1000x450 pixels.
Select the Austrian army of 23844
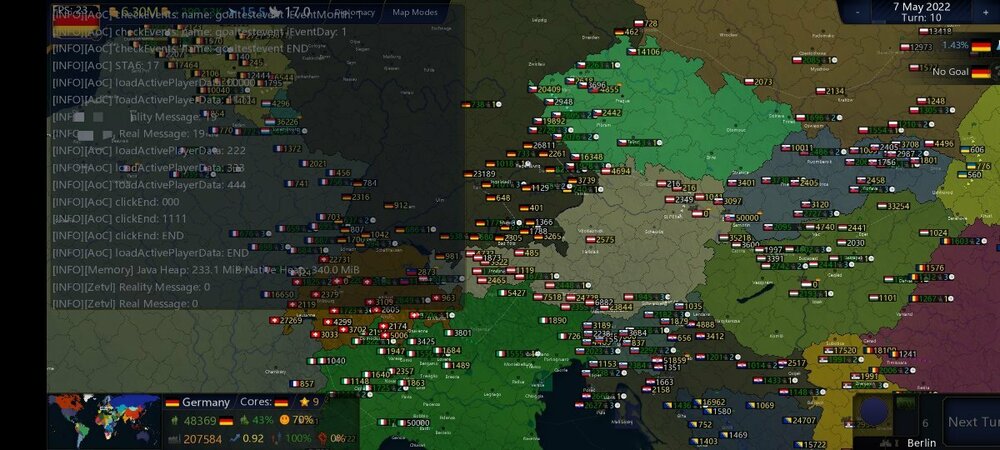tap(615, 307)
